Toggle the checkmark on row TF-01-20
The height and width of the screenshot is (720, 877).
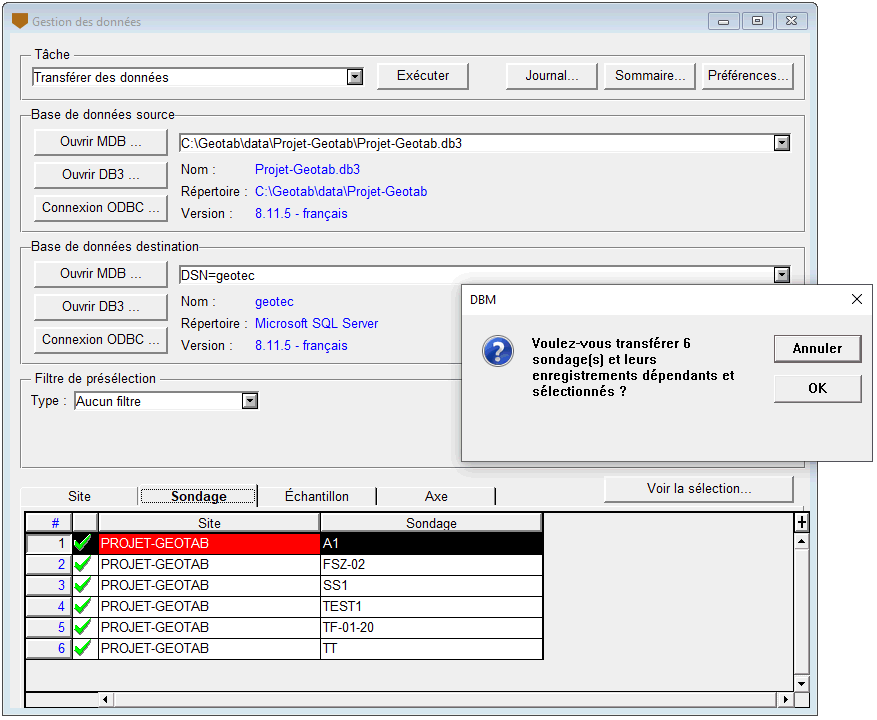point(84,627)
